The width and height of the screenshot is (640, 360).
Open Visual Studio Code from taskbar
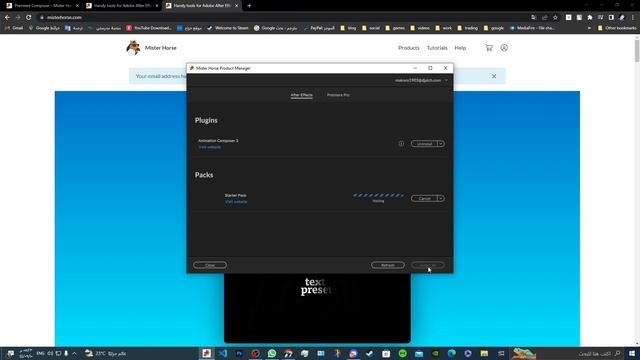point(223,353)
